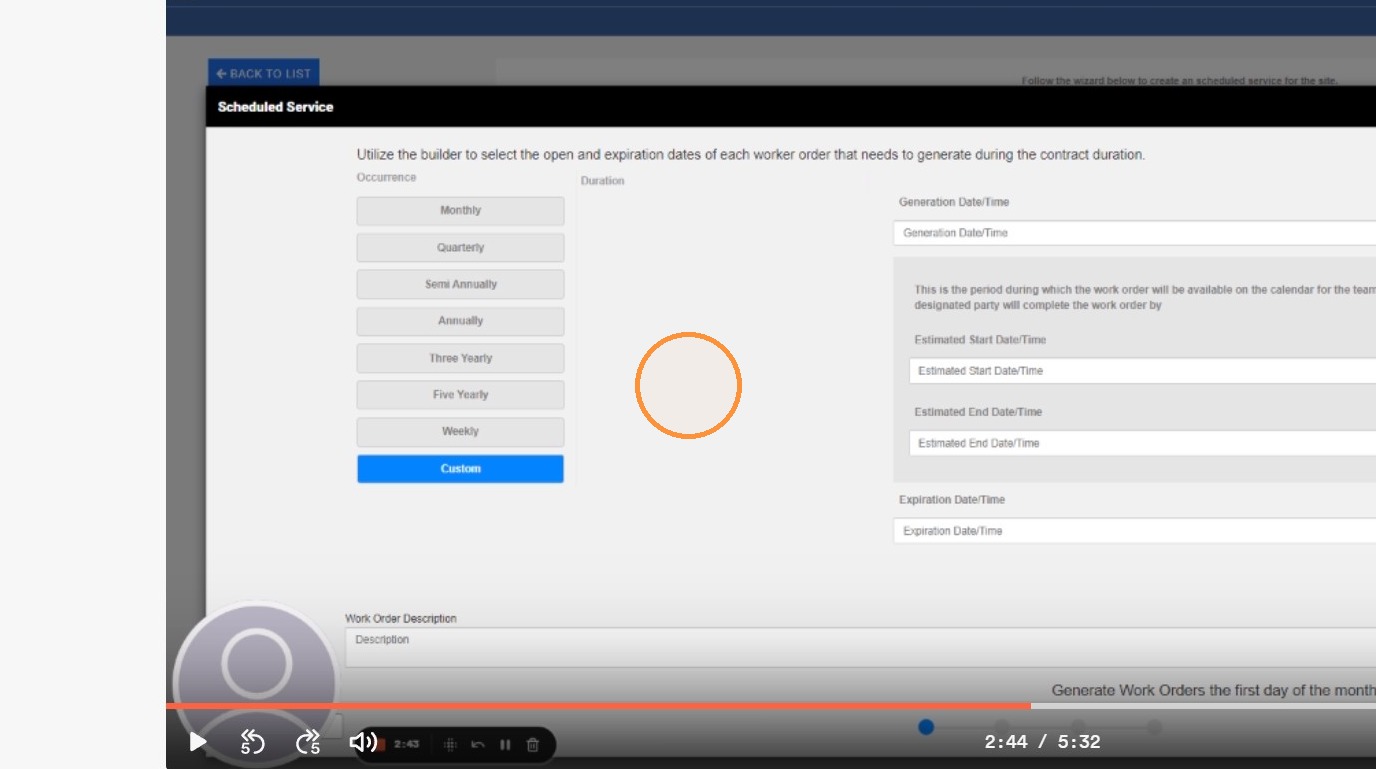1376x769 pixels.
Task: Choose the Annually occurrence
Action: point(460,321)
